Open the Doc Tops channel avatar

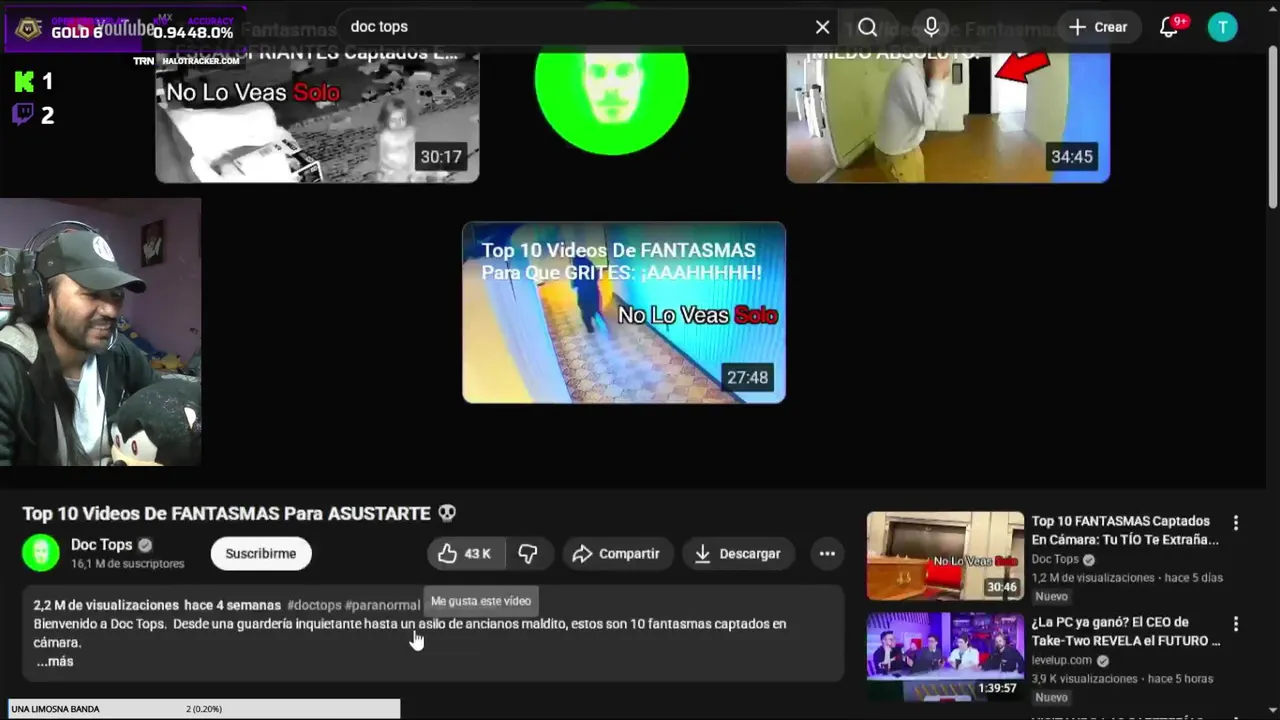41,553
